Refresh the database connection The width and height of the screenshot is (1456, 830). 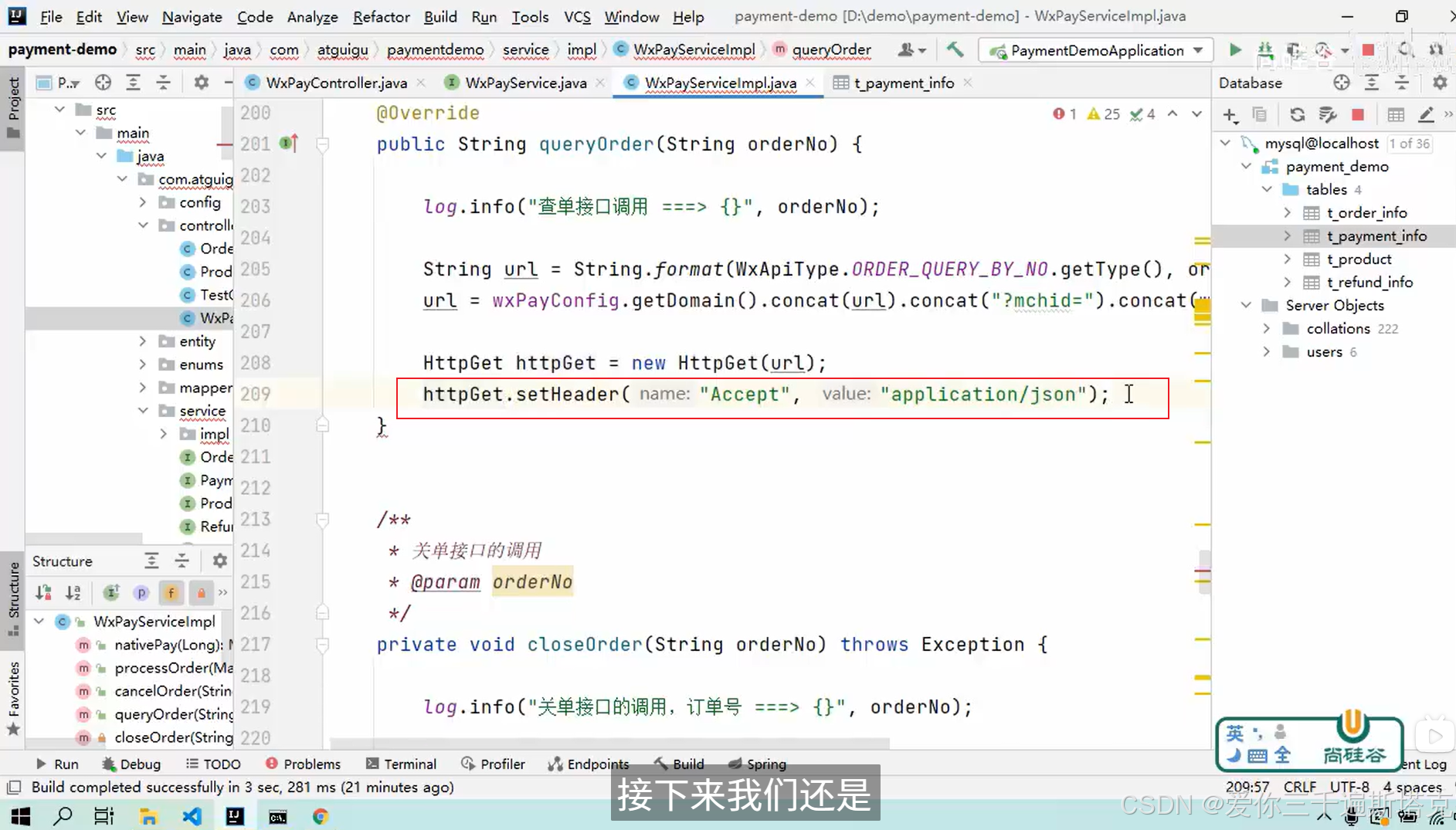tap(1297, 115)
